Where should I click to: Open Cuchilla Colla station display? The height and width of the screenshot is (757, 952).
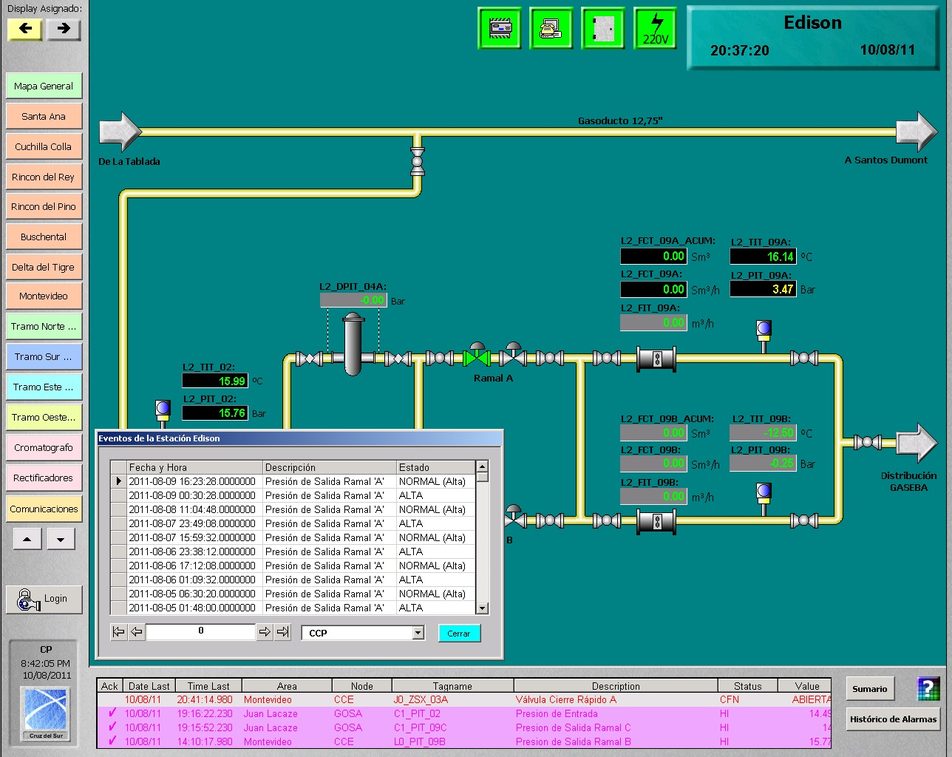pyautogui.click(x=44, y=147)
